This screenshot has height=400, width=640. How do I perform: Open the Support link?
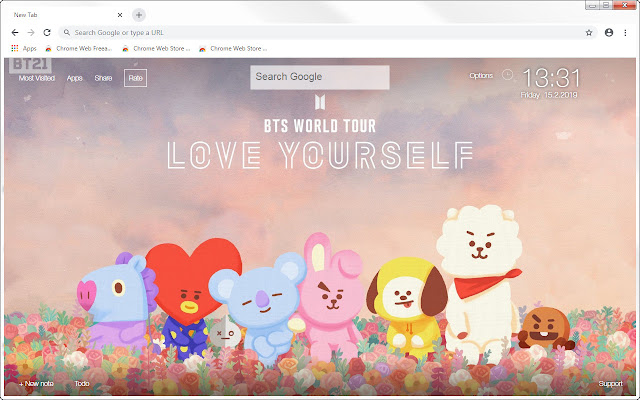pyautogui.click(x=610, y=384)
